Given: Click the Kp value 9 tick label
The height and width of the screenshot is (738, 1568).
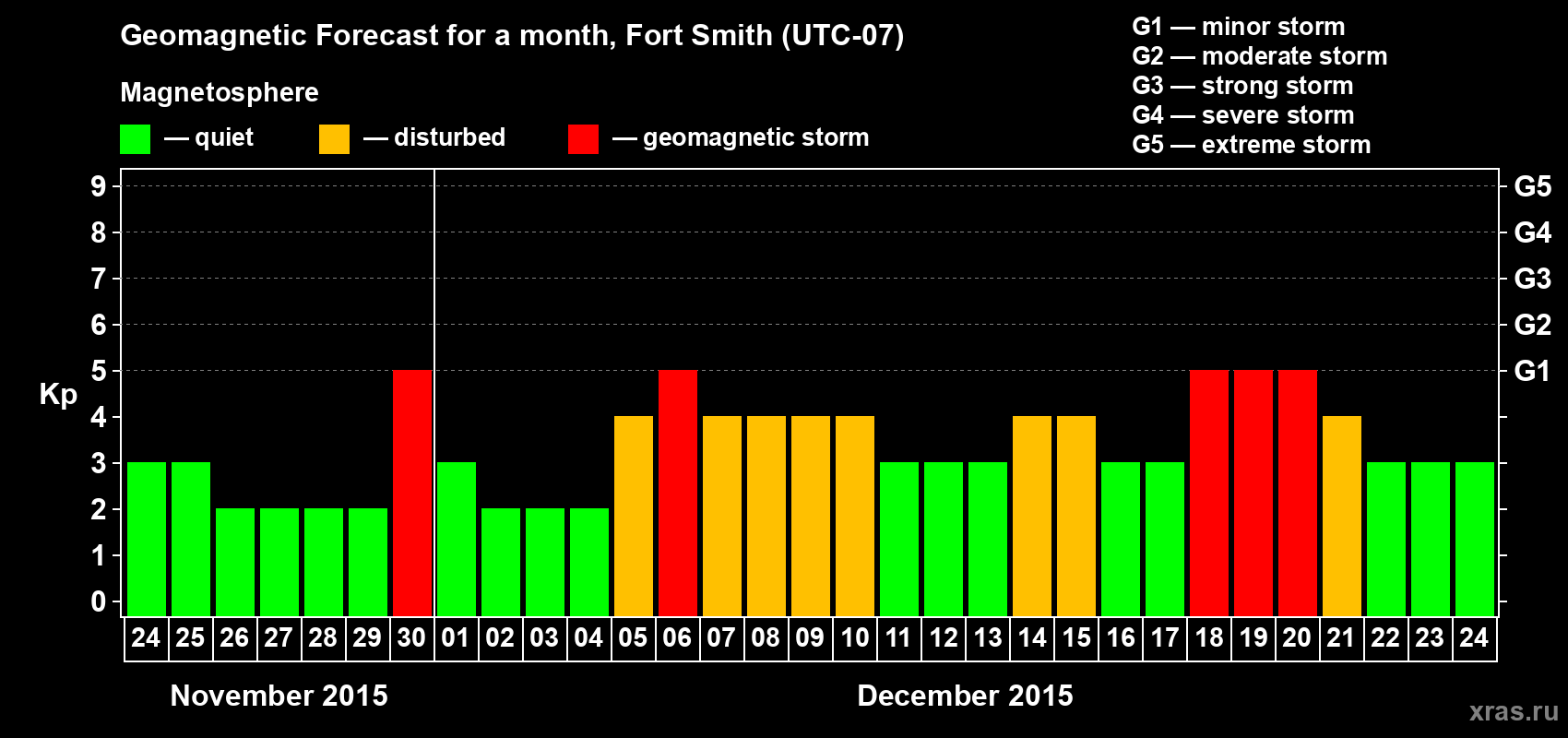Looking at the screenshot, I should pos(99,186).
